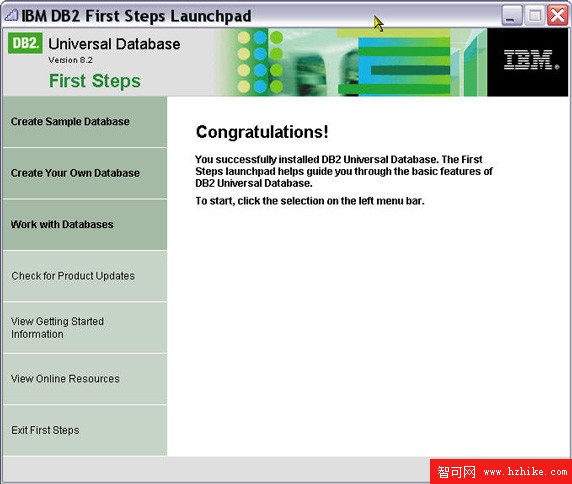Image resolution: width=572 pixels, height=484 pixels.
Task: Open Check for Product Updates
Action: coord(85,276)
